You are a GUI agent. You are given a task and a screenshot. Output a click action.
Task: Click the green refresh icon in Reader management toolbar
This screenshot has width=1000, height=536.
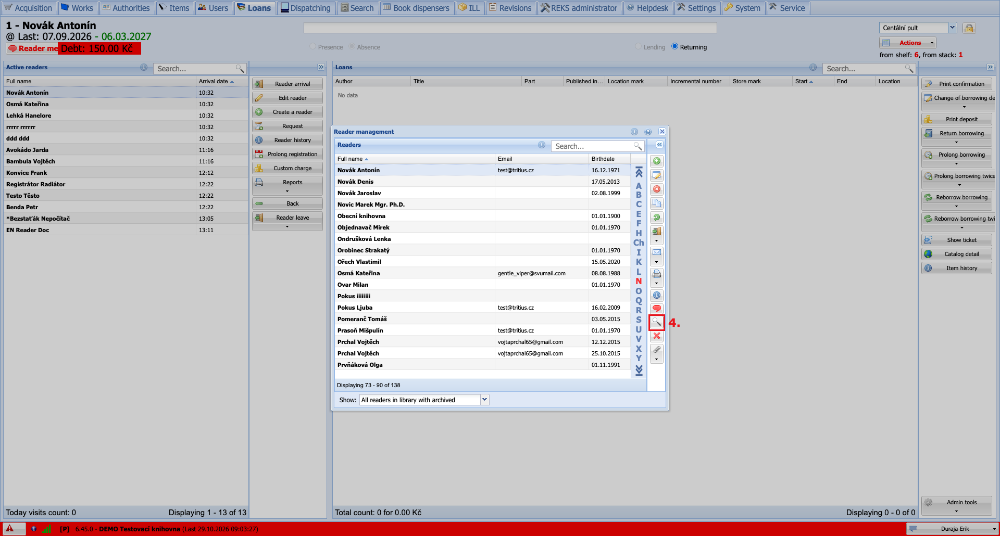click(x=656, y=218)
